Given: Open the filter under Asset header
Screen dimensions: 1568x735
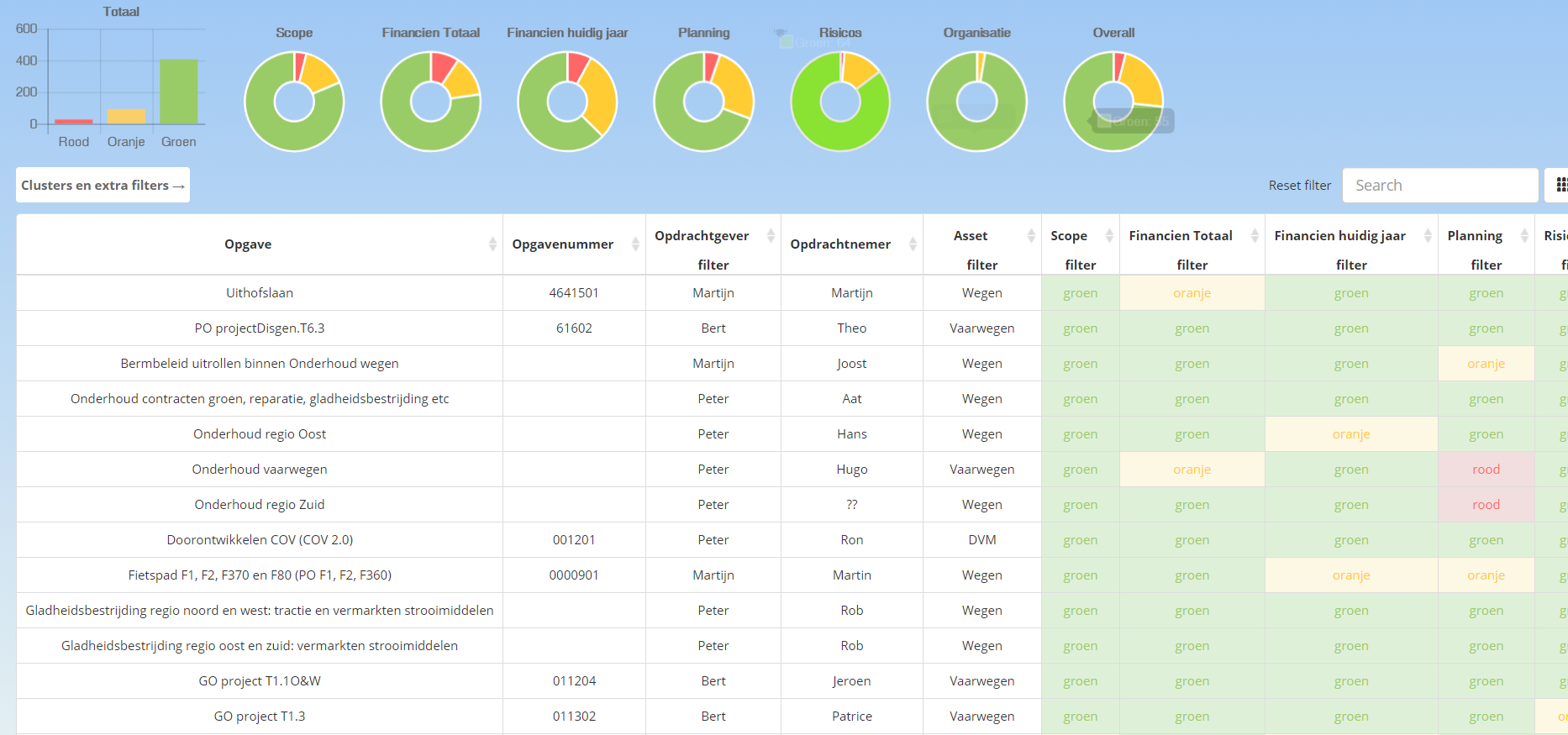Looking at the screenshot, I should pos(981,265).
